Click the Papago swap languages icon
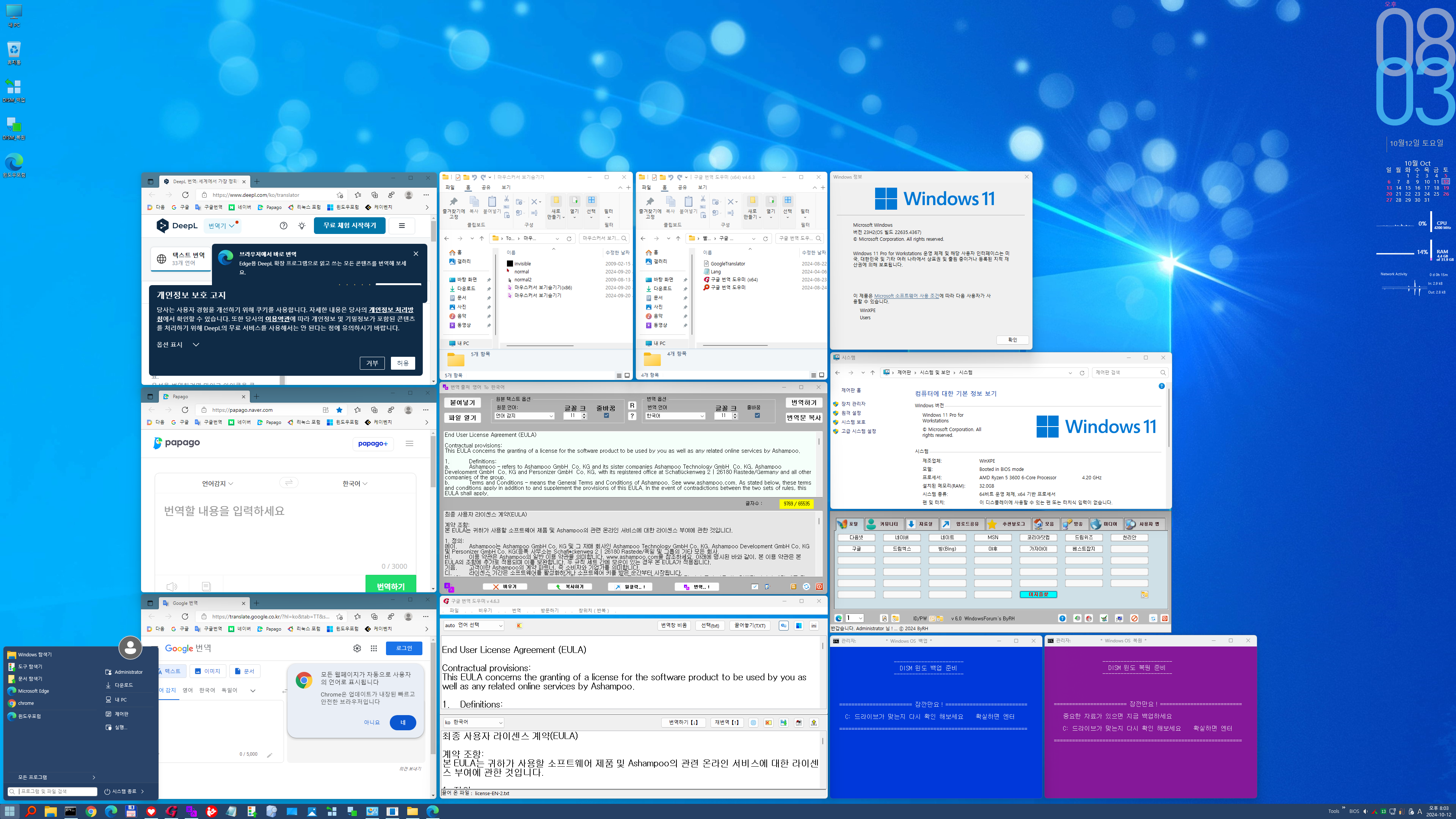 [289, 483]
